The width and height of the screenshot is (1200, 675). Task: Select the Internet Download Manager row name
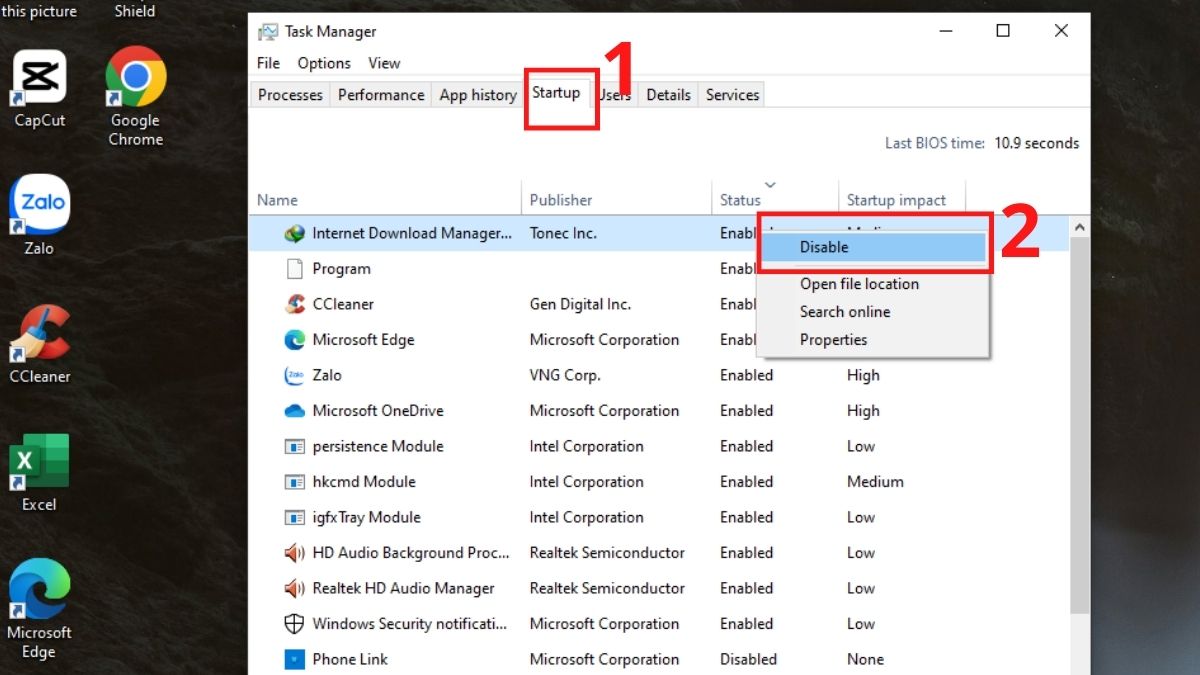click(x=412, y=233)
